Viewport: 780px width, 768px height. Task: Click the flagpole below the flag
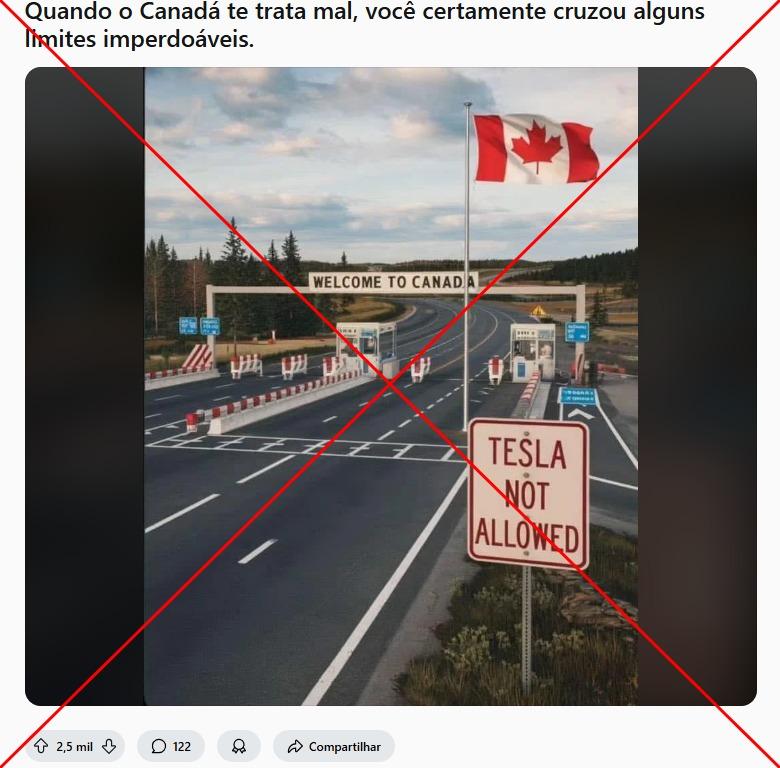pyautogui.click(x=467, y=298)
